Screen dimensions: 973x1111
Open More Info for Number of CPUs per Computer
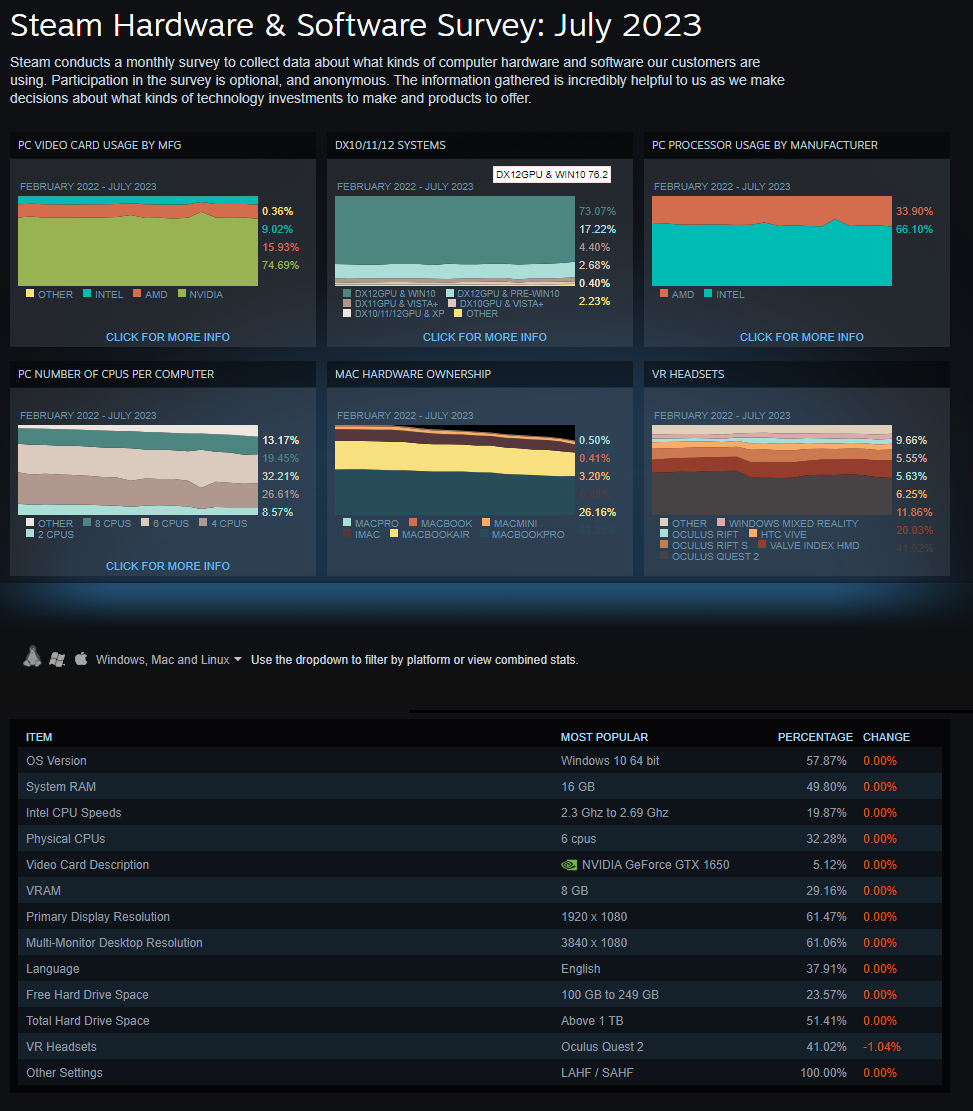coord(167,566)
